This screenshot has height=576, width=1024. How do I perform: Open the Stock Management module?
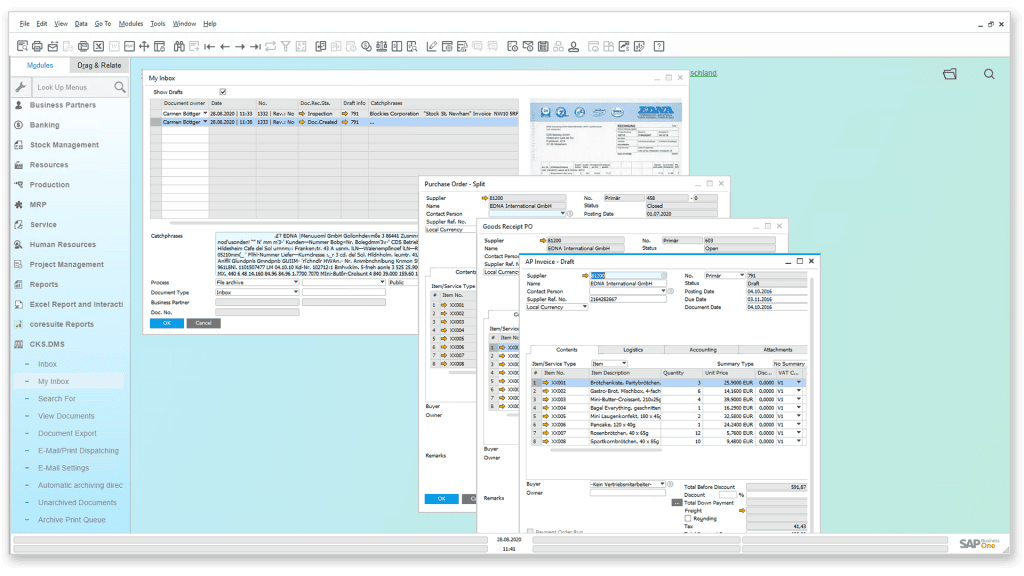coord(64,145)
